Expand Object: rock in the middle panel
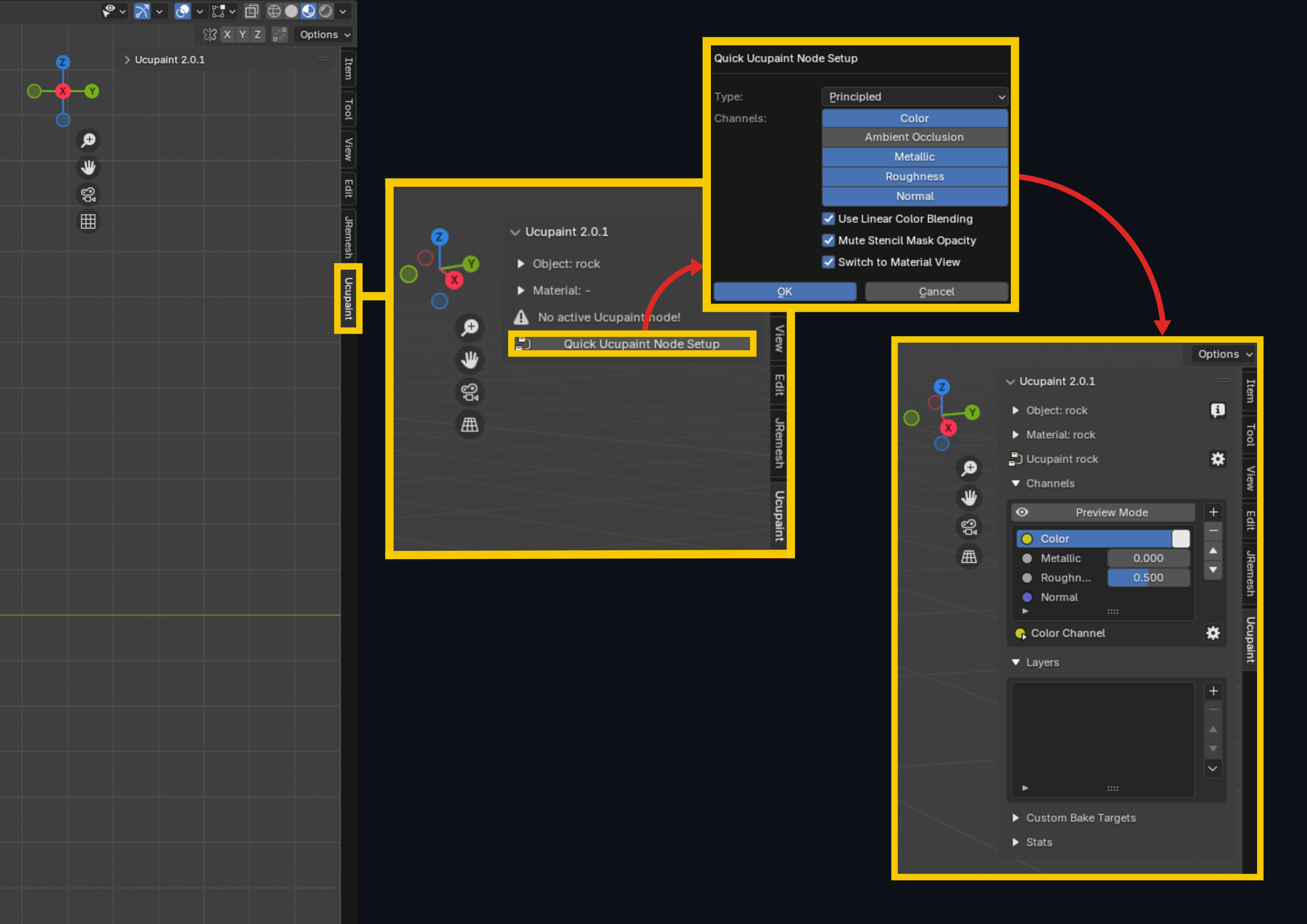 [521, 263]
